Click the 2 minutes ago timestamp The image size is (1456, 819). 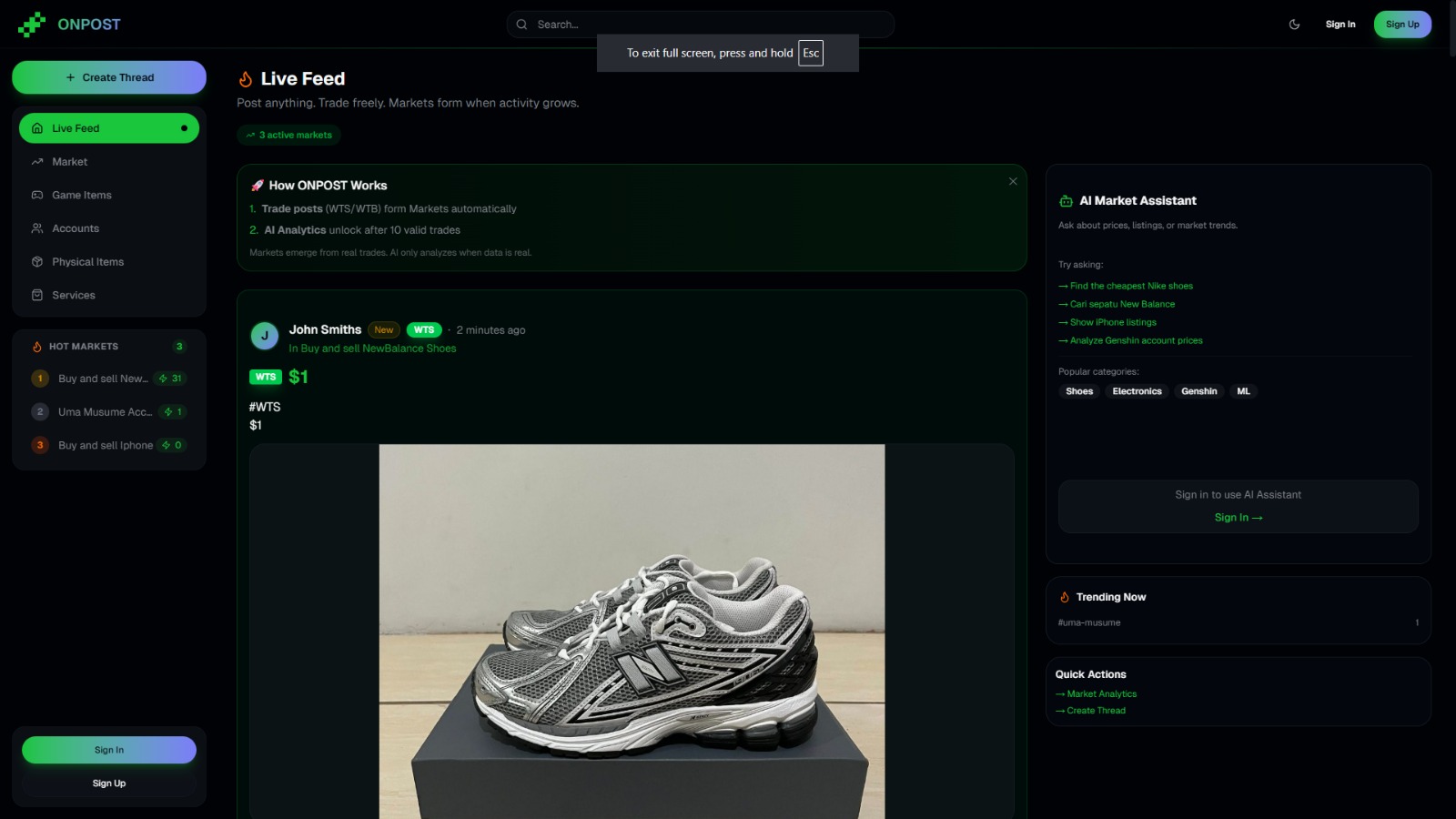pos(491,330)
